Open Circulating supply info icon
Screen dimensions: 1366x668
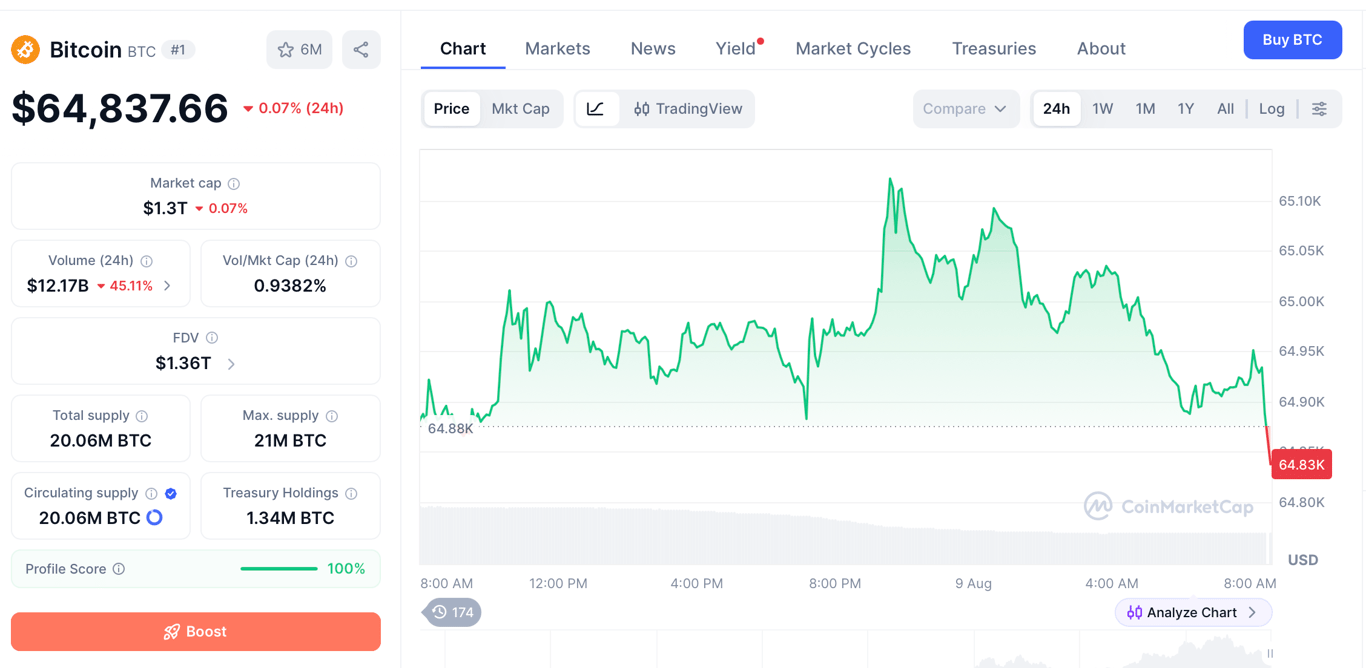point(151,494)
